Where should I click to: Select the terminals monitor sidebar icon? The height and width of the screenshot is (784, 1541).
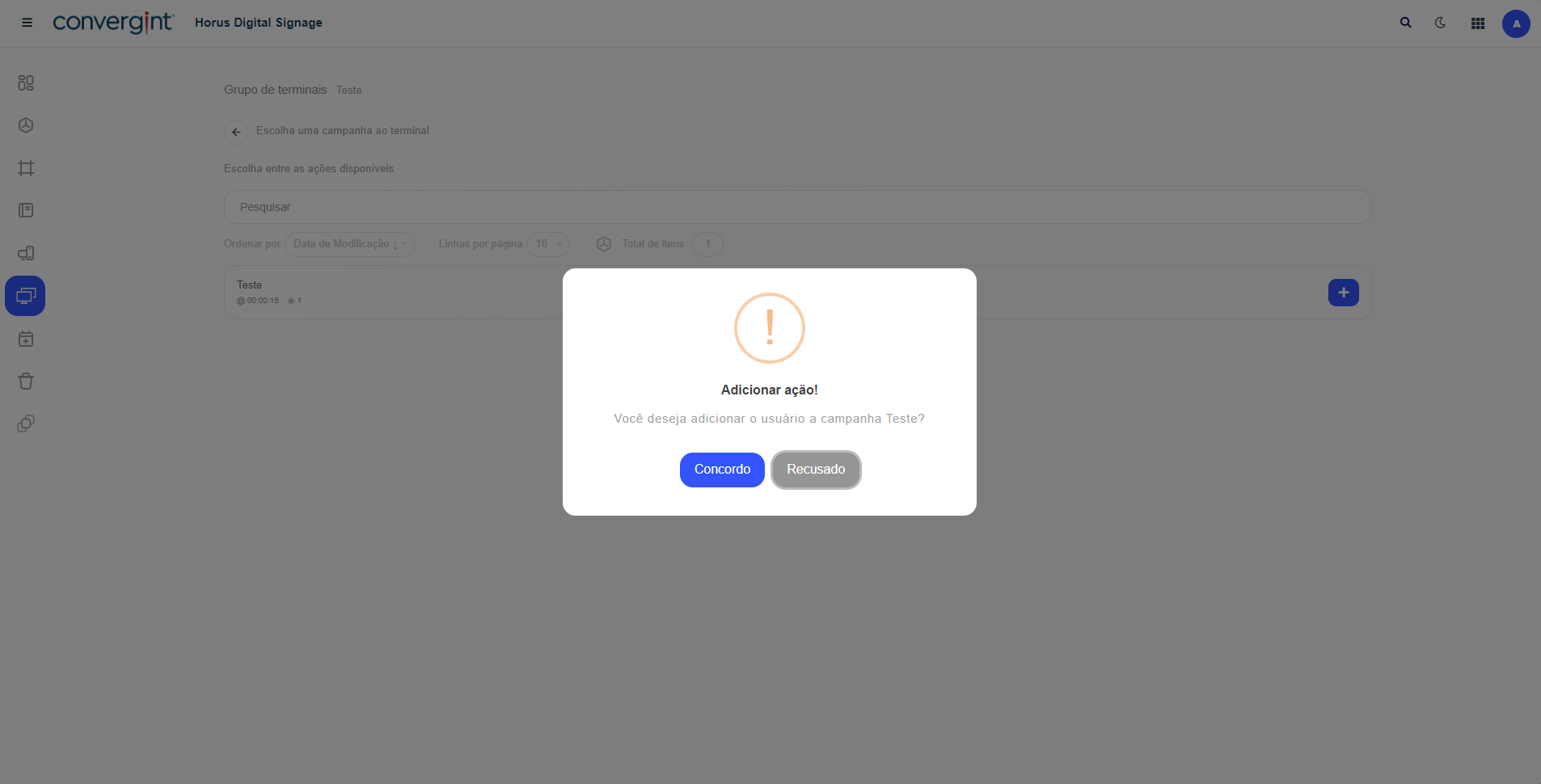(x=25, y=296)
